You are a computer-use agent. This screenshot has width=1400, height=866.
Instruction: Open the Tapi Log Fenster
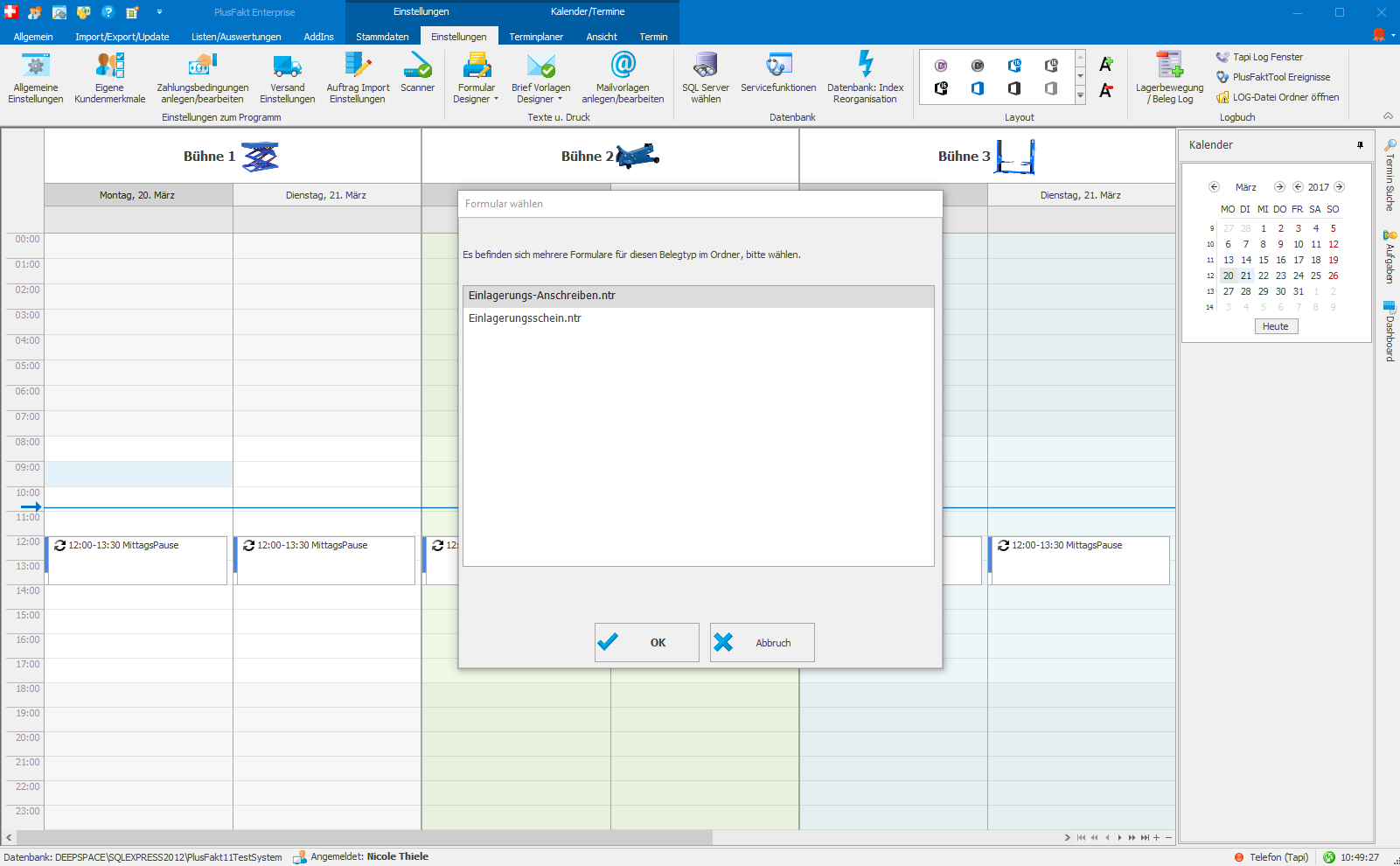[1259, 57]
